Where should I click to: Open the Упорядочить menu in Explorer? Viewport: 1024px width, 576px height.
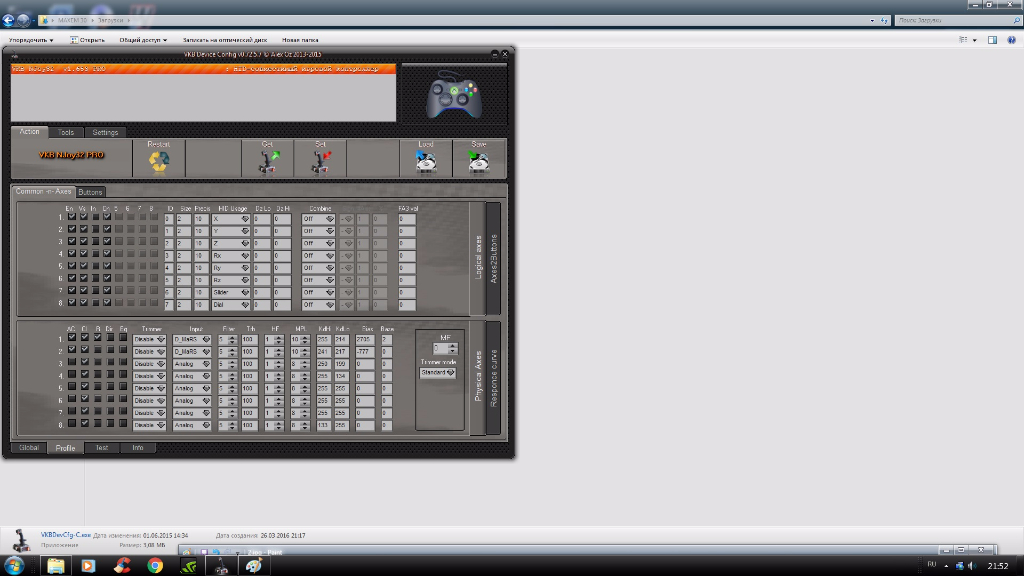click(31, 40)
